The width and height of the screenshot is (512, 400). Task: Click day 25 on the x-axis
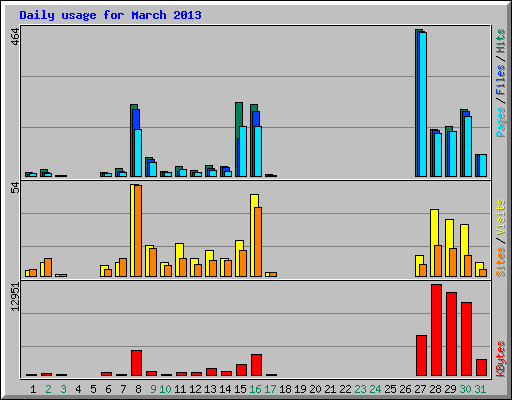click(x=390, y=389)
